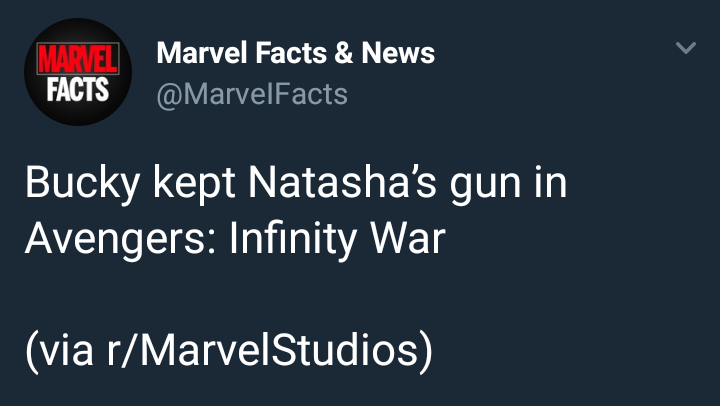
Task: Visit the @MarvelFacts handle
Action: (x=252, y=95)
